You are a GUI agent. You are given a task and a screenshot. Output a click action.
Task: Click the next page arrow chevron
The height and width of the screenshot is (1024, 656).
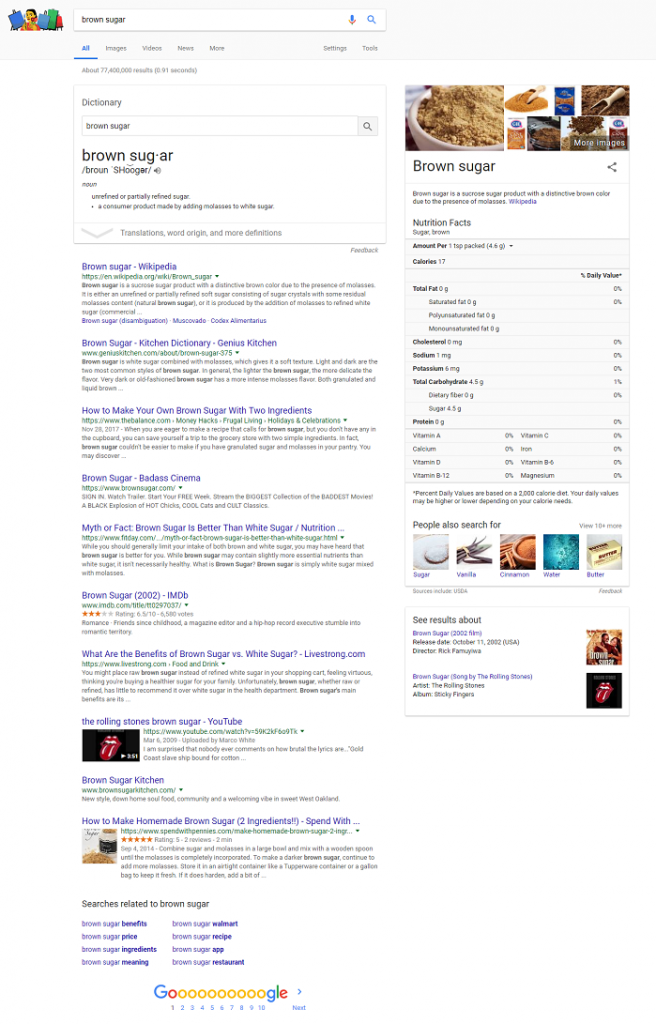(x=299, y=991)
